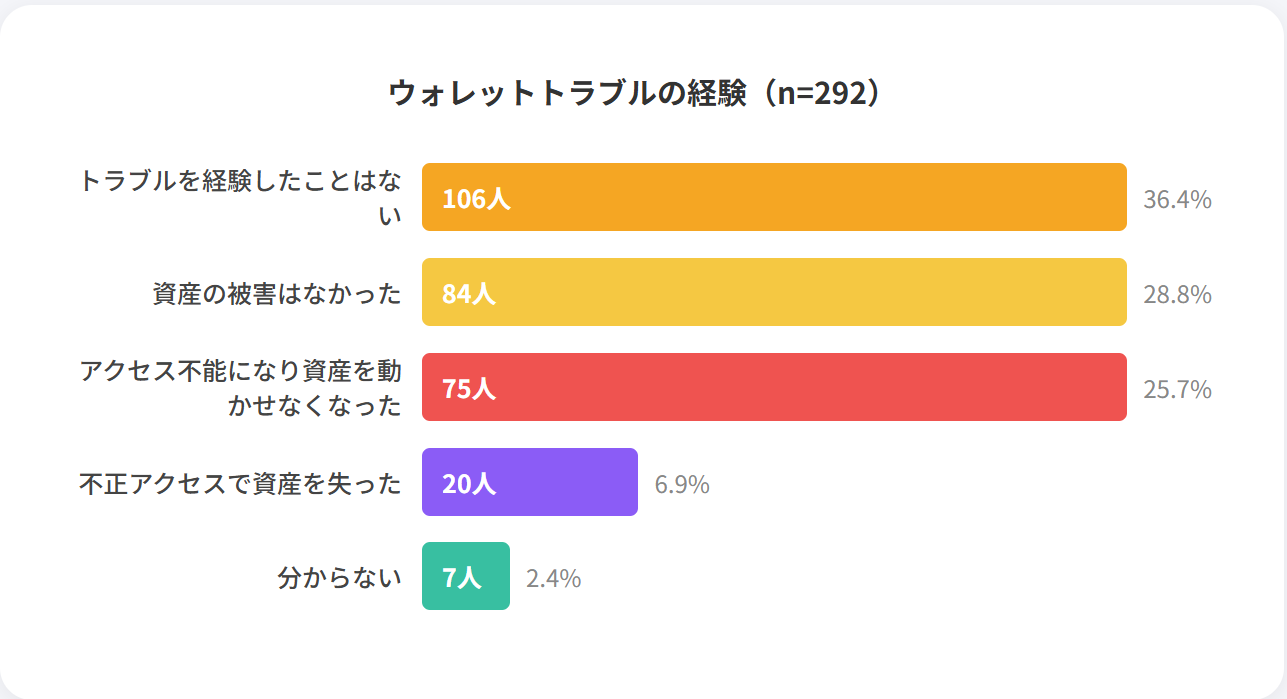The height and width of the screenshot is (699, 1287).
Task: Click the トラブルを経験したことはない label
Action: (241, 197)
